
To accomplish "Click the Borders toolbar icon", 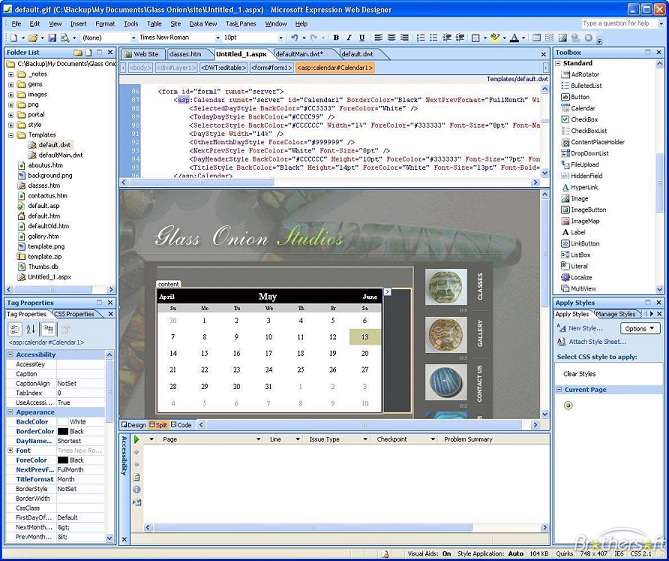I will pyautogui.click(x=476, y=38).
